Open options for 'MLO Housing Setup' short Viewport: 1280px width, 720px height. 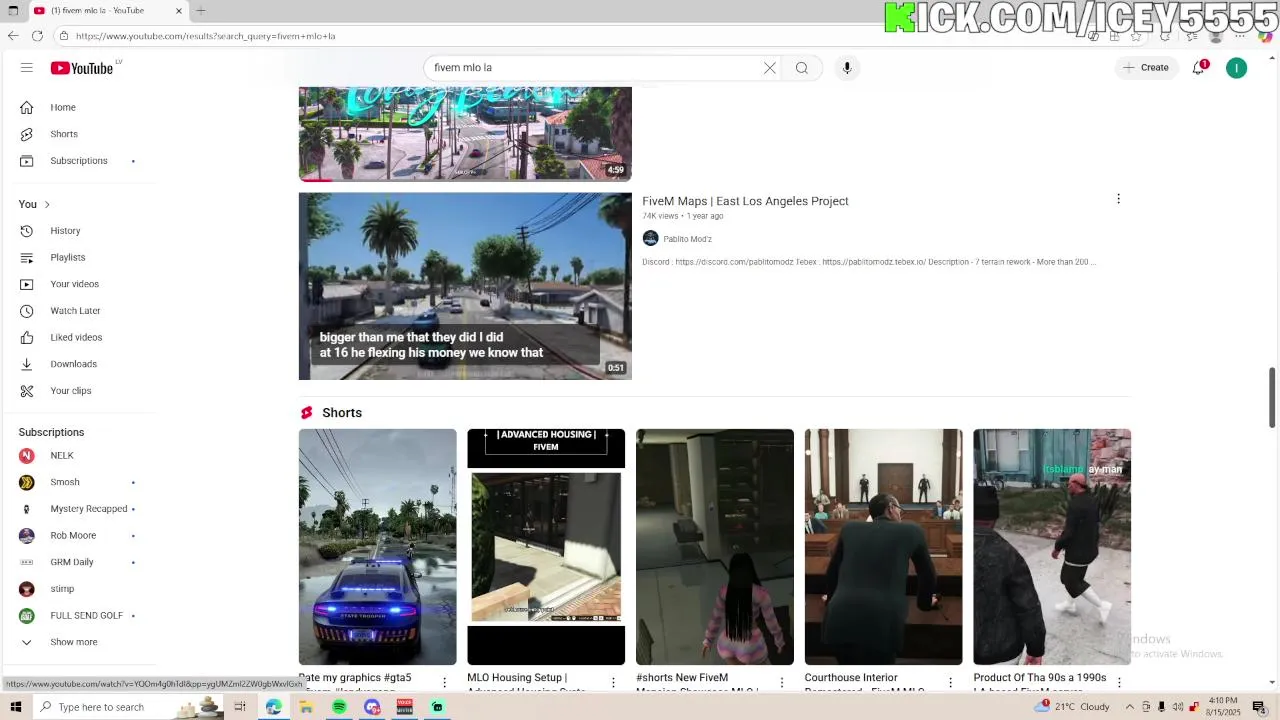tap(613, 682)
